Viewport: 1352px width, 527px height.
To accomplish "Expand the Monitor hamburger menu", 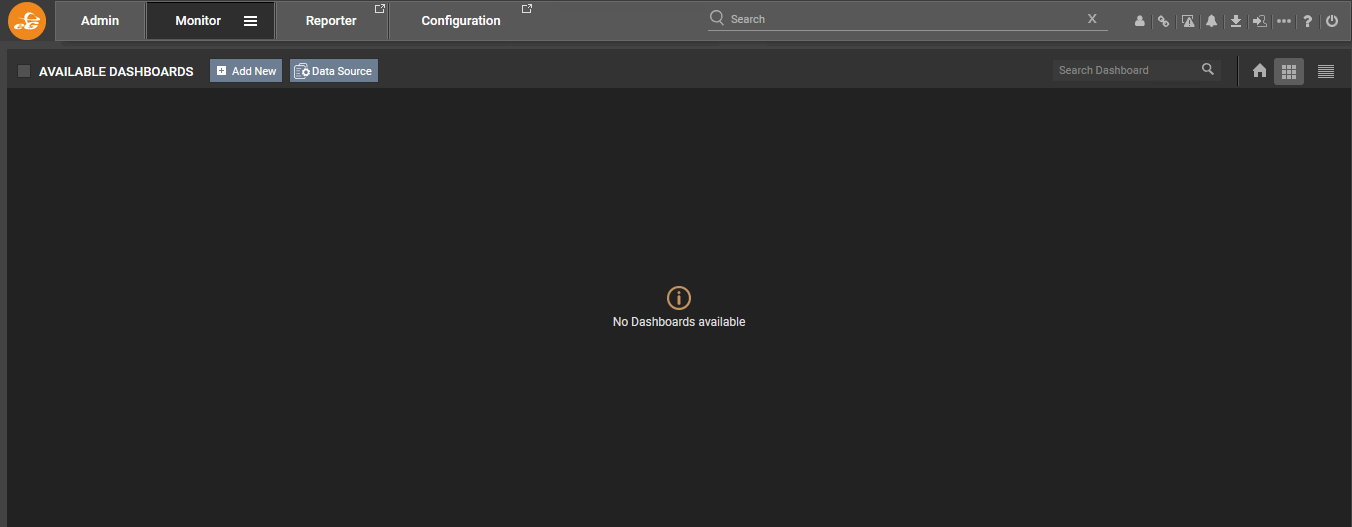I will (x=251, y=21).
